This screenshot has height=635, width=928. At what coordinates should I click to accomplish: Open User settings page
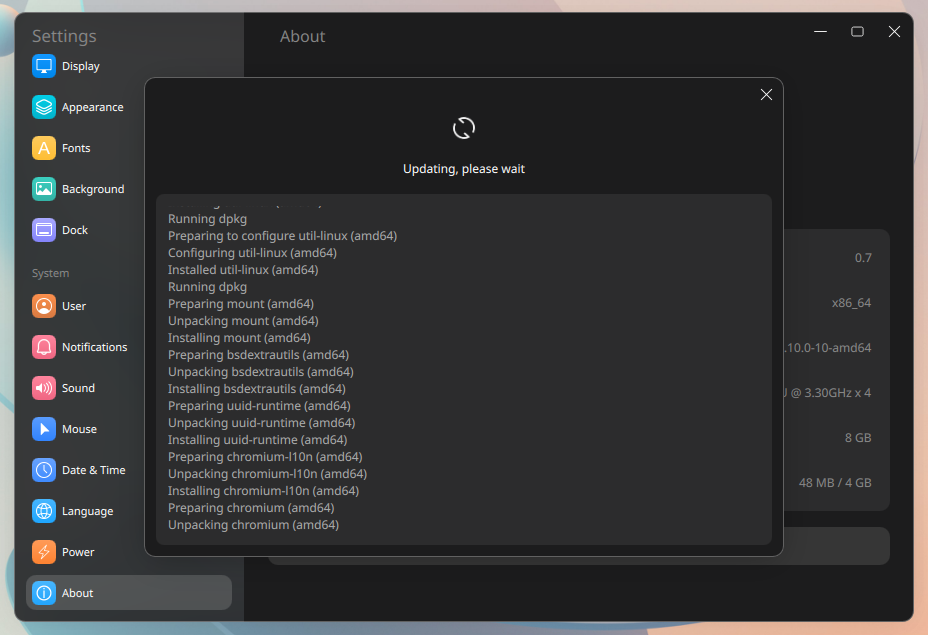tap(74, 306)
